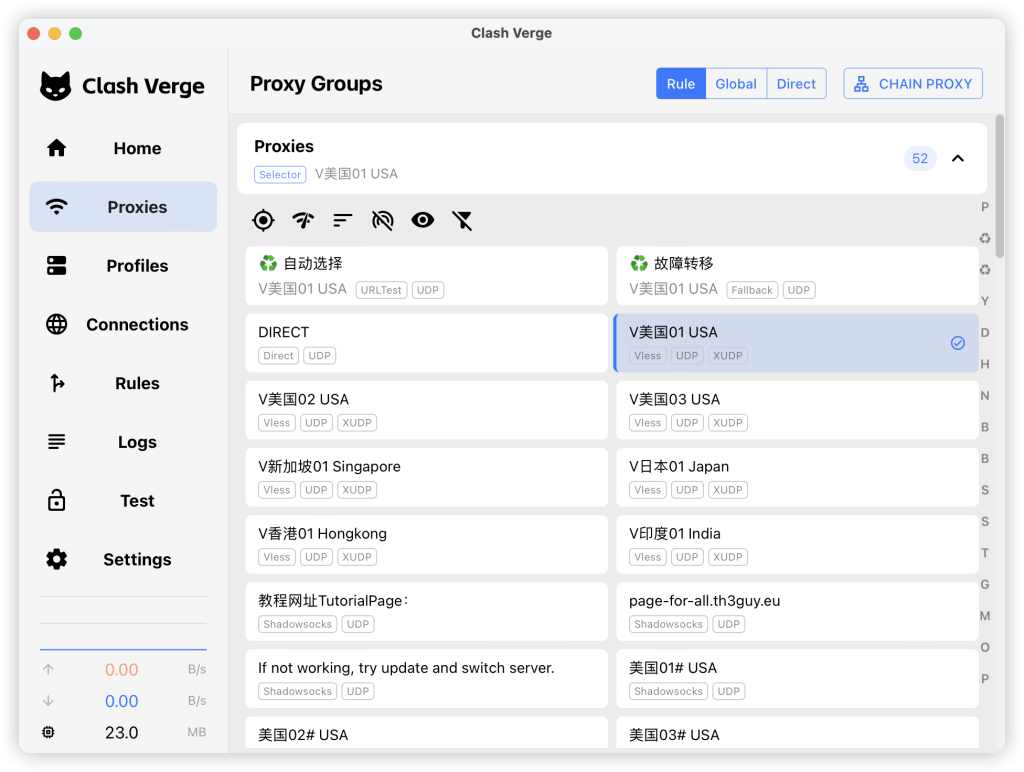Run the delay speed test icon

(303, 220)
